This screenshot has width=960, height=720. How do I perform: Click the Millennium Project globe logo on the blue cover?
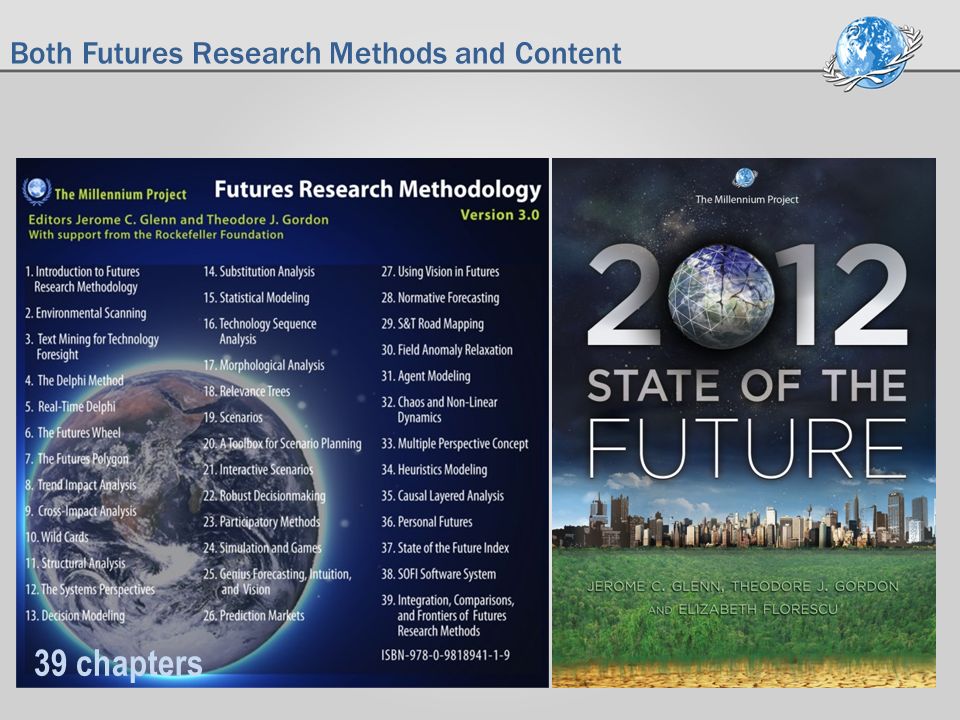[x=37, y=192]
